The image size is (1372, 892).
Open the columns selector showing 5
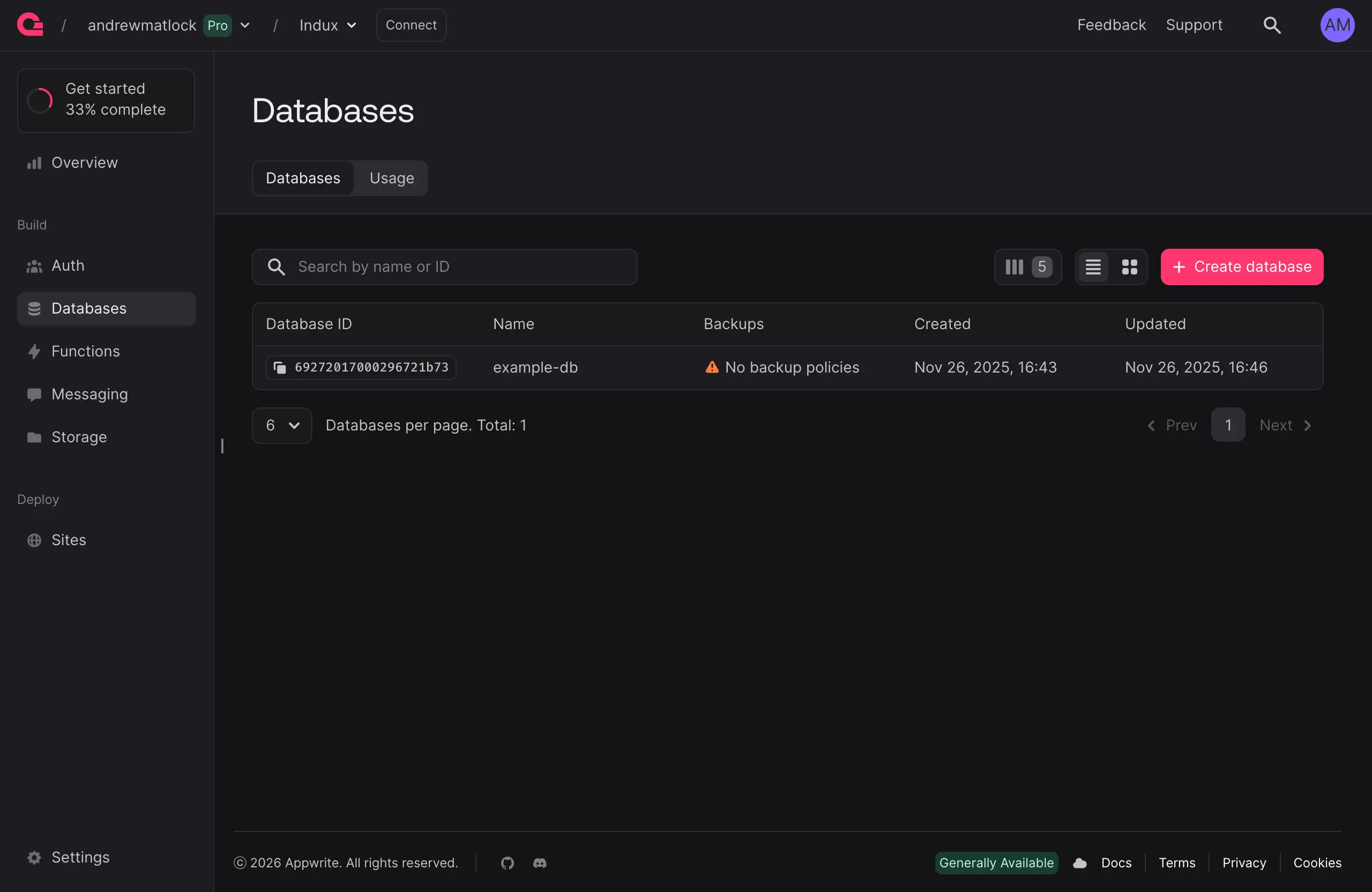(1028, 266)
